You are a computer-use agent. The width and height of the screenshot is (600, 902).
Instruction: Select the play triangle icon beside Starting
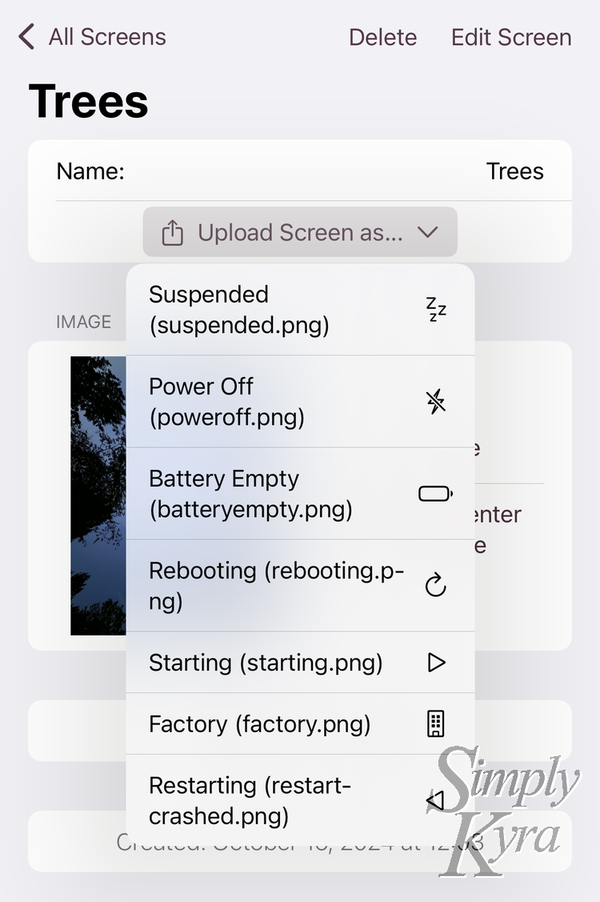(434, 663)
